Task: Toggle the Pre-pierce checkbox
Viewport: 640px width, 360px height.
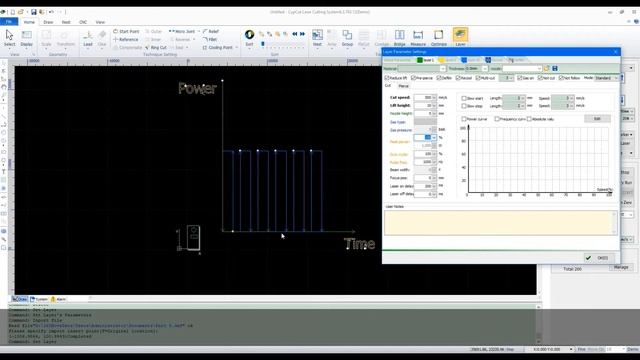Action: tap(413, 78)
